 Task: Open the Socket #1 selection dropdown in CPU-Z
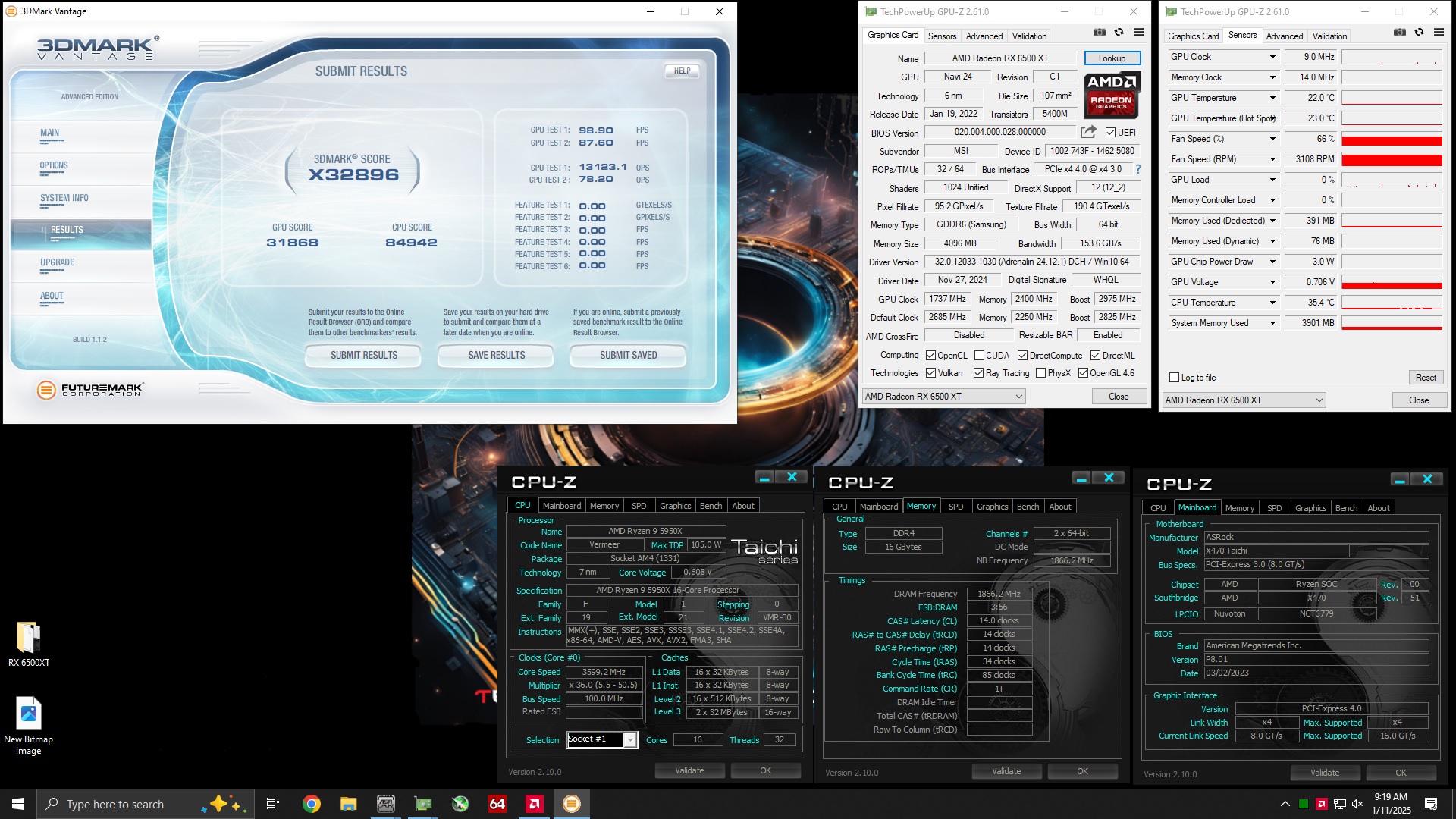point(630,740)
